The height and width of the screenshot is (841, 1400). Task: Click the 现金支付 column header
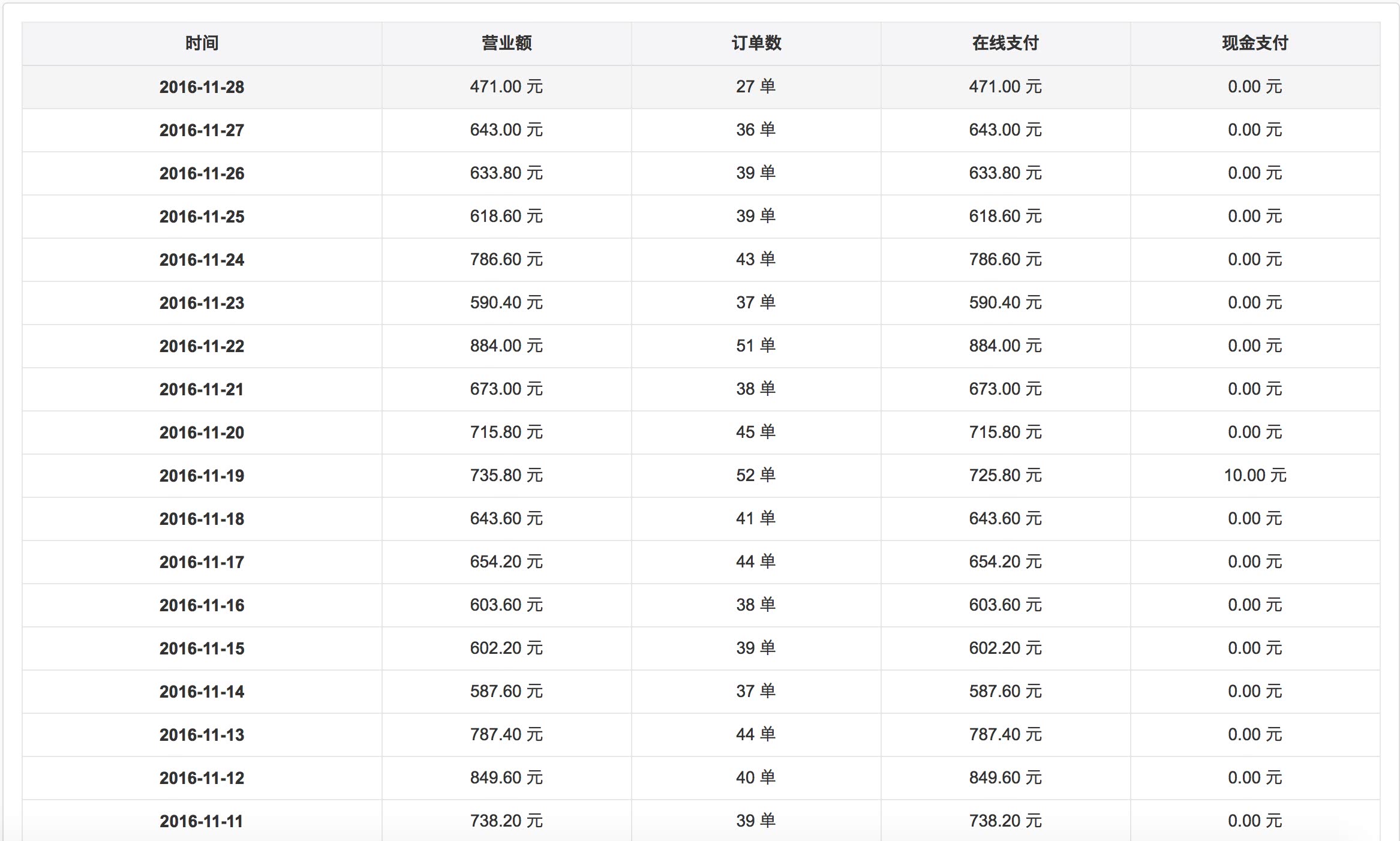1255,43
